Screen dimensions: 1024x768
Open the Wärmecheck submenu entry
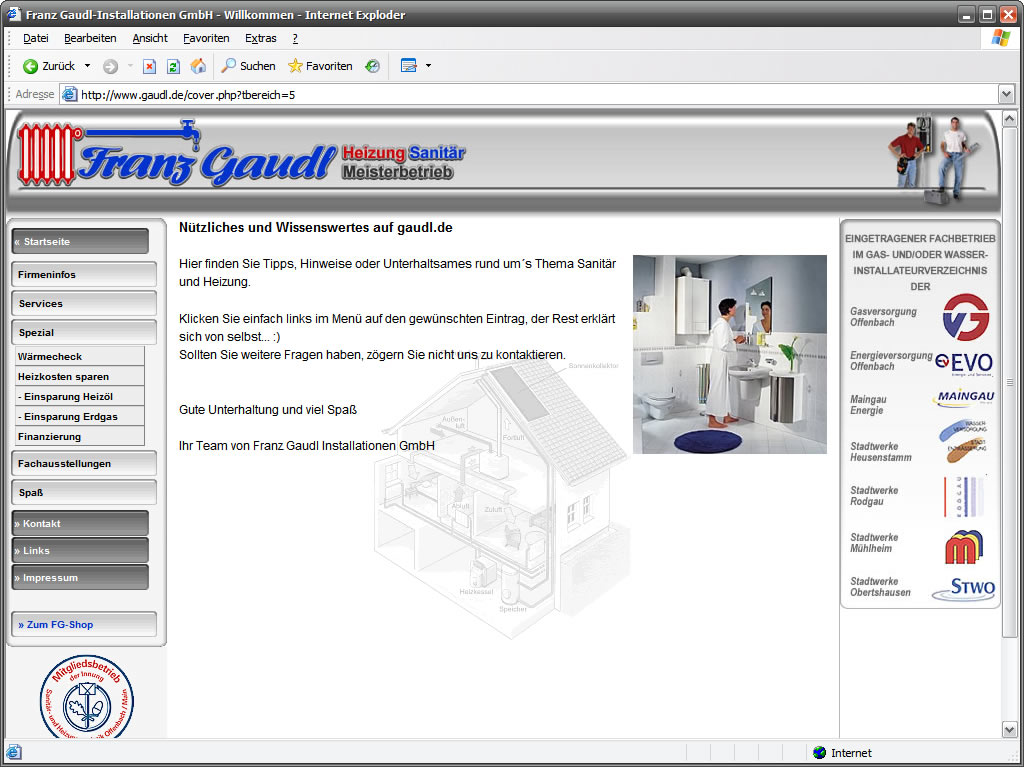pos(80,357)
